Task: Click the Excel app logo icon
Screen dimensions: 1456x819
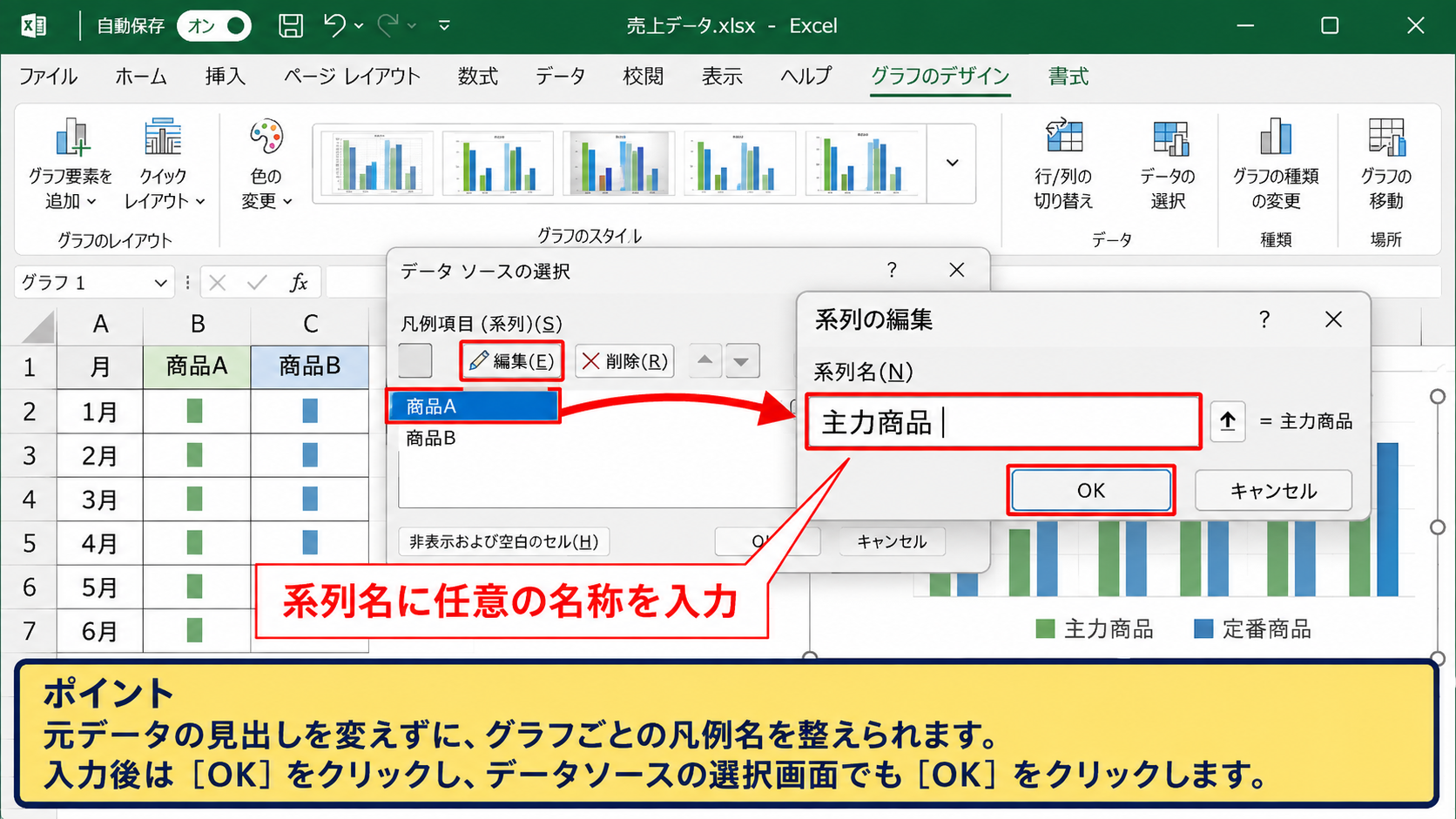Action: [x=33, y=25]
